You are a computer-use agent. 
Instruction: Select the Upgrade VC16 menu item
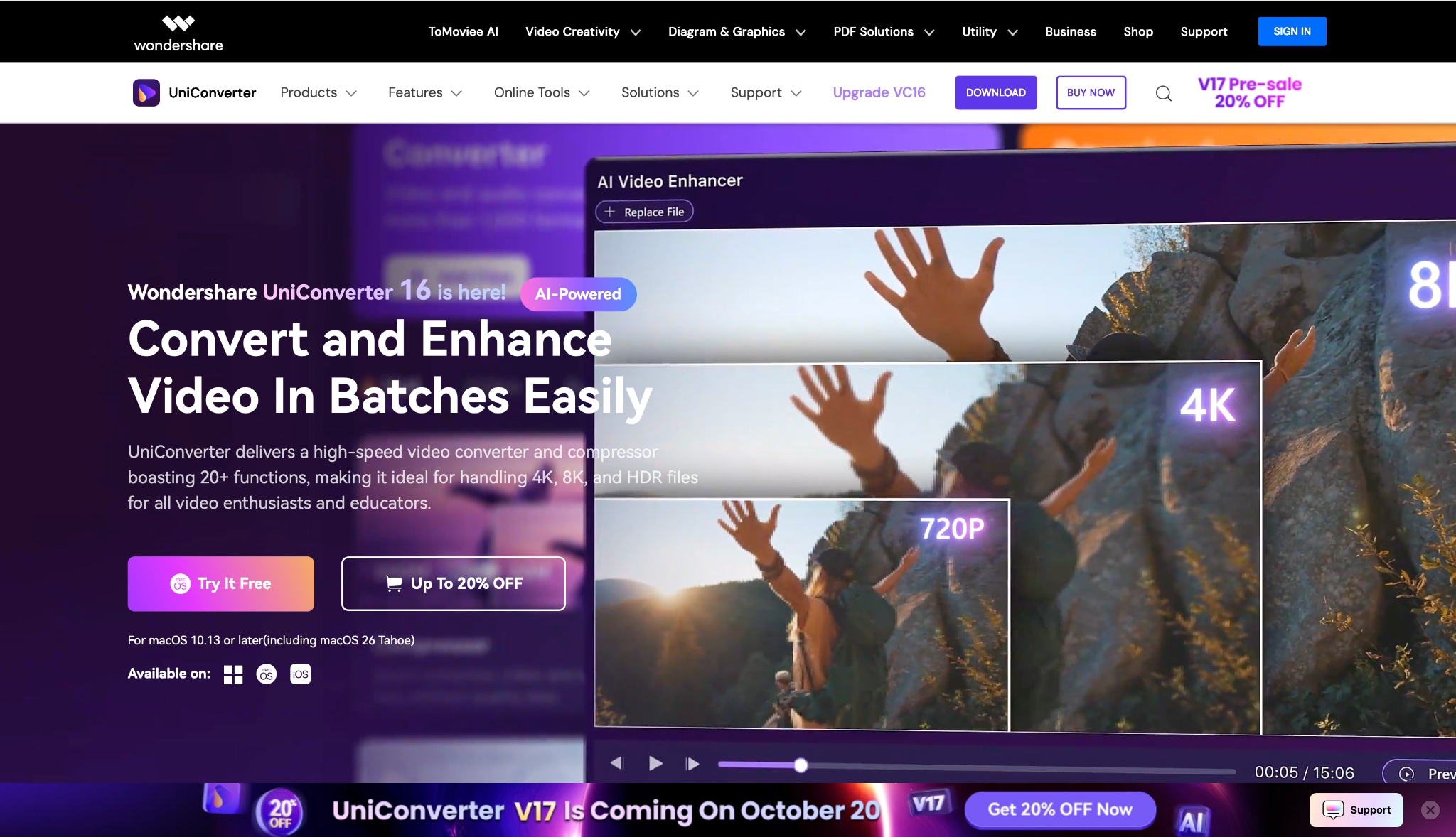879,92
